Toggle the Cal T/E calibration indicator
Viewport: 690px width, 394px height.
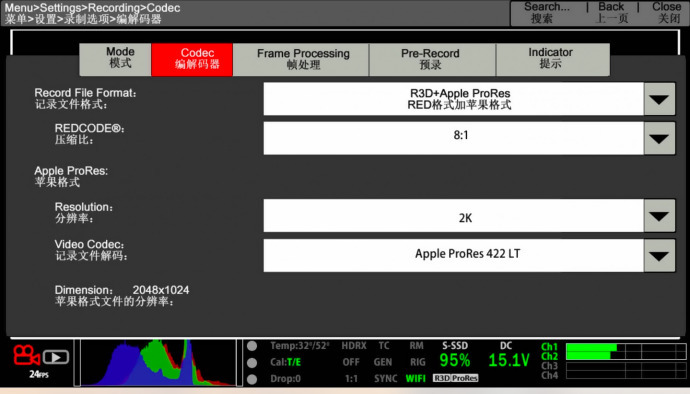pos(285,362)
